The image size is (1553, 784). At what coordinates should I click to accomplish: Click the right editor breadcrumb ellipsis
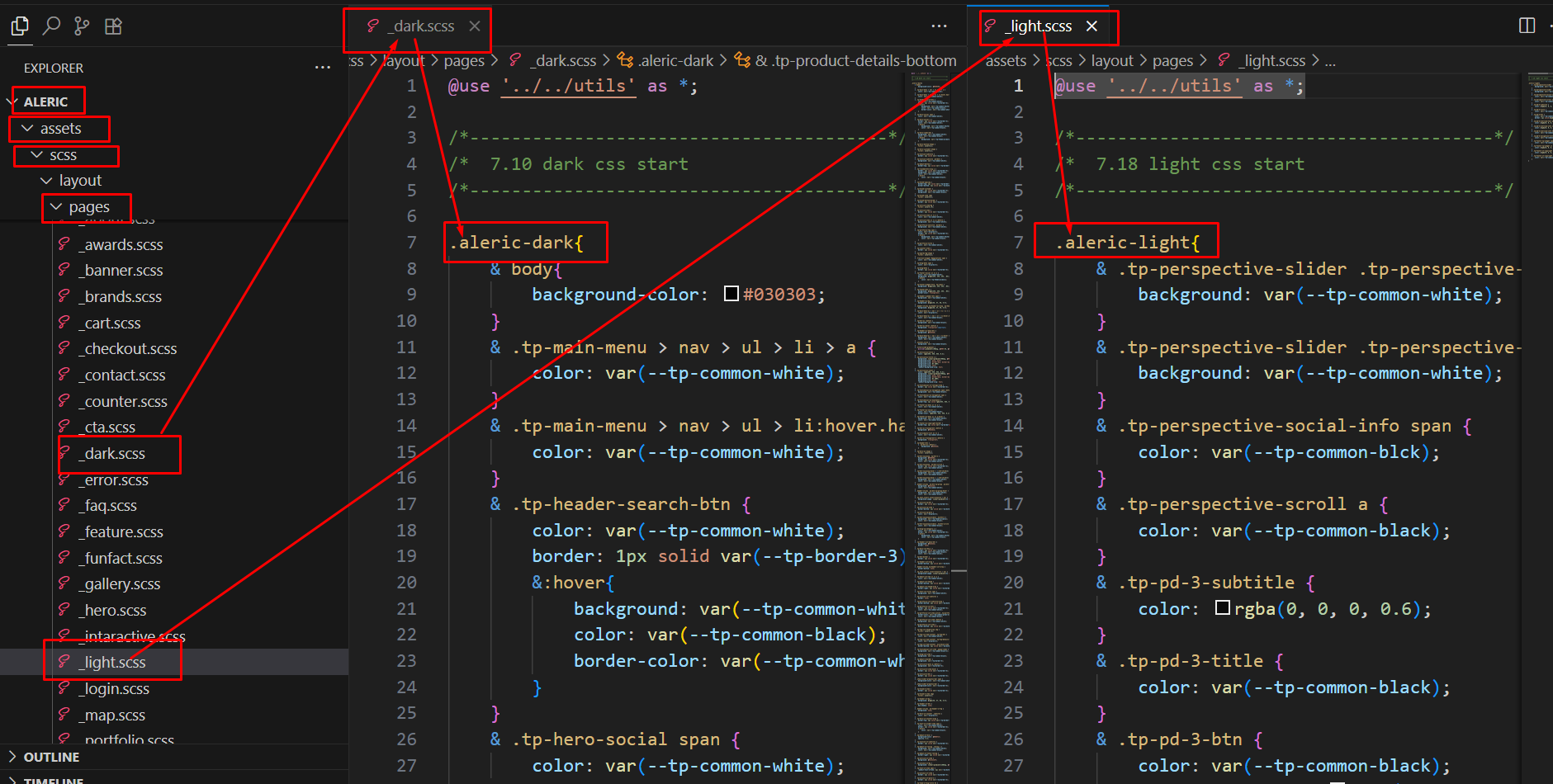(x=1330, y=61)
